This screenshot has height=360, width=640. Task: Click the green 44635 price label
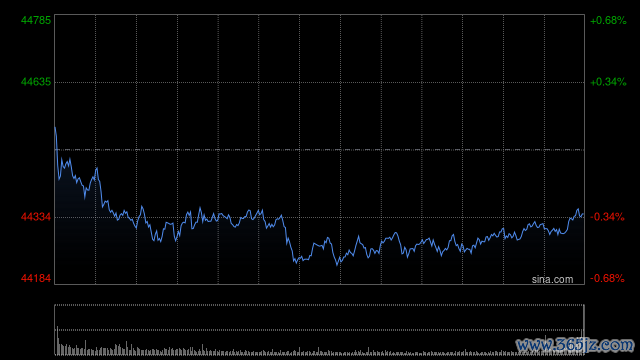36,82
